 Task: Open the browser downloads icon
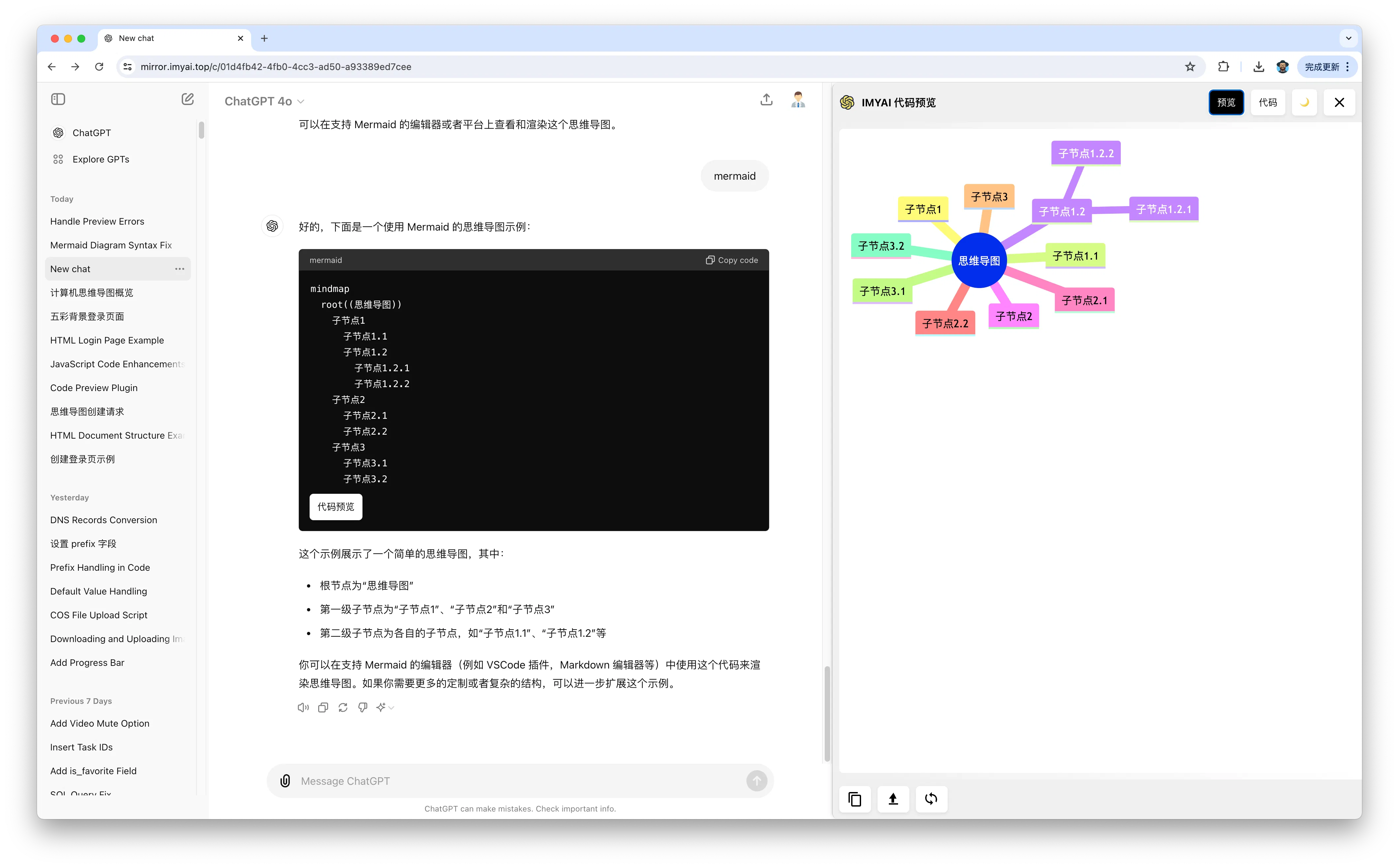1258,67
